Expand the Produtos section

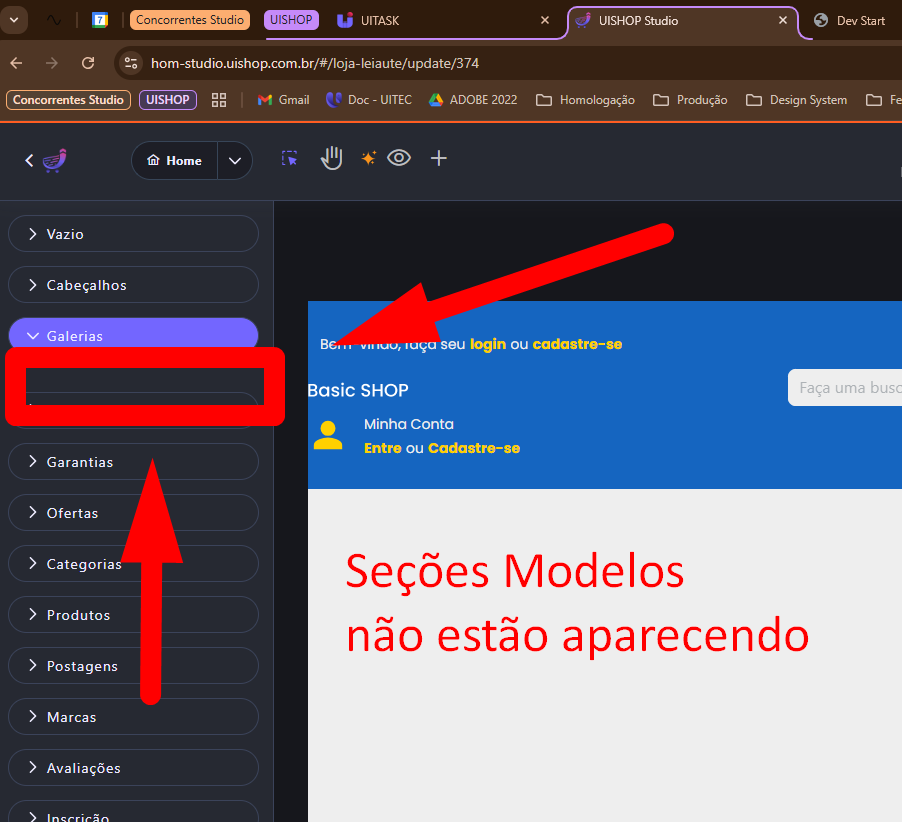(x=133, y=615)
